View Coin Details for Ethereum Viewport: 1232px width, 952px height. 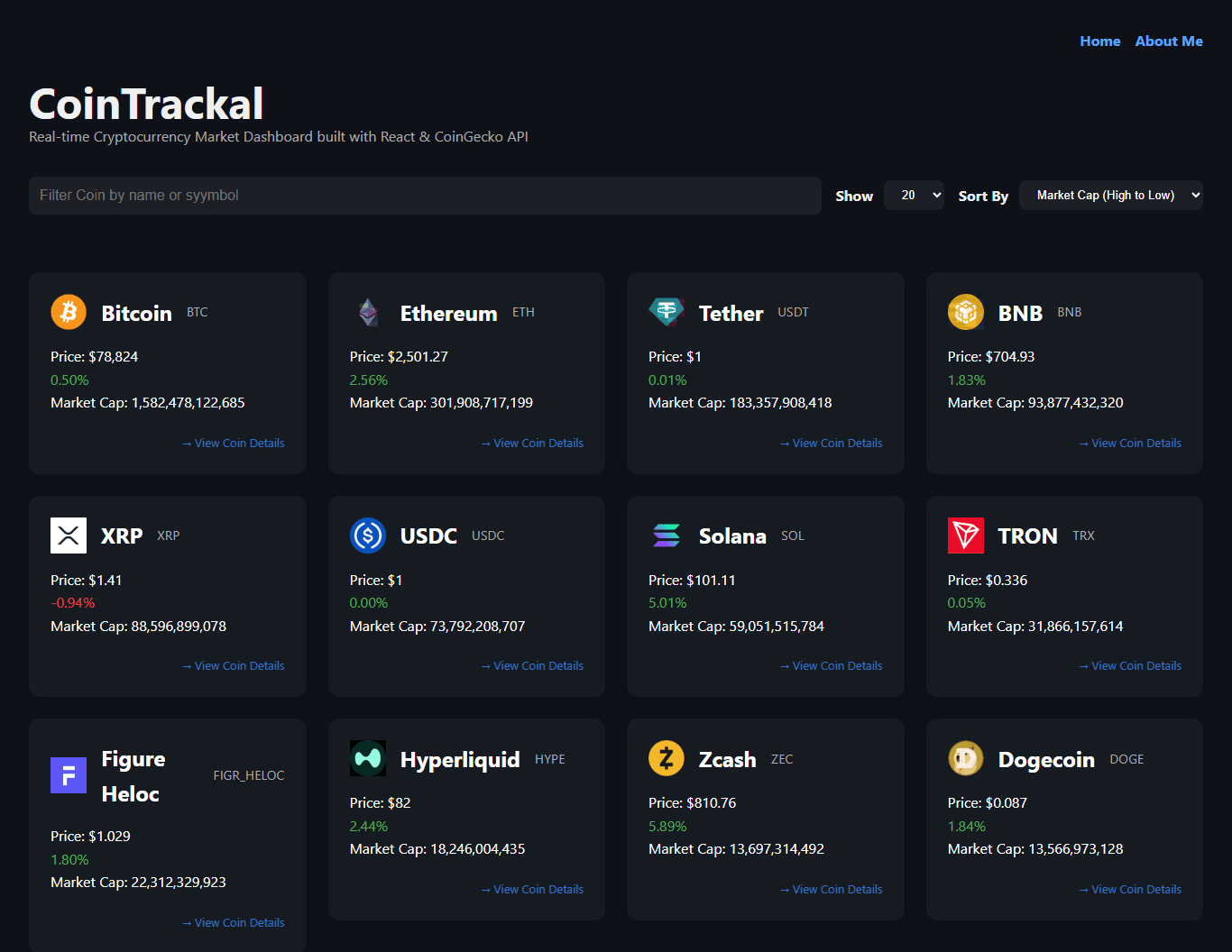[532, 444]
